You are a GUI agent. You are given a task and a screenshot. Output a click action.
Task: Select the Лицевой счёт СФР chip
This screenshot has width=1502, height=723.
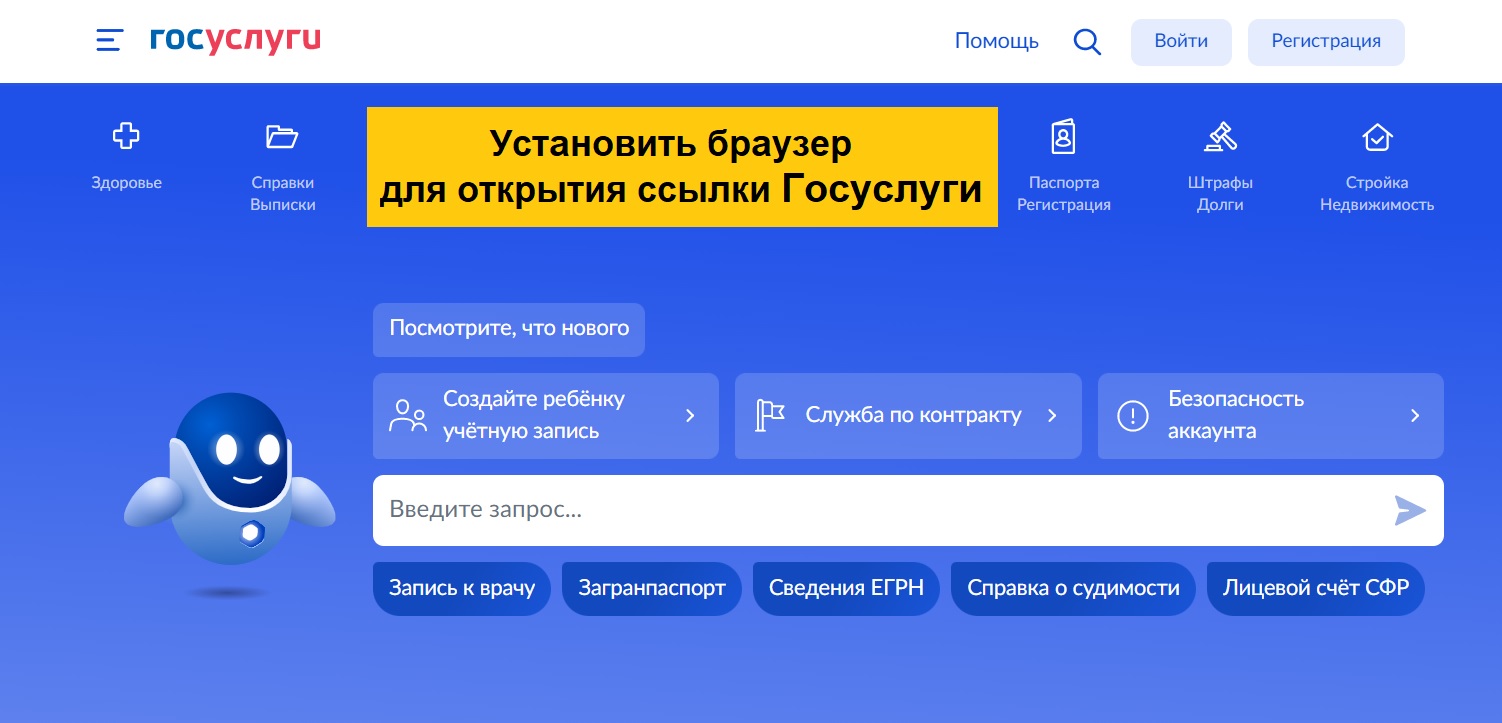1316,588
